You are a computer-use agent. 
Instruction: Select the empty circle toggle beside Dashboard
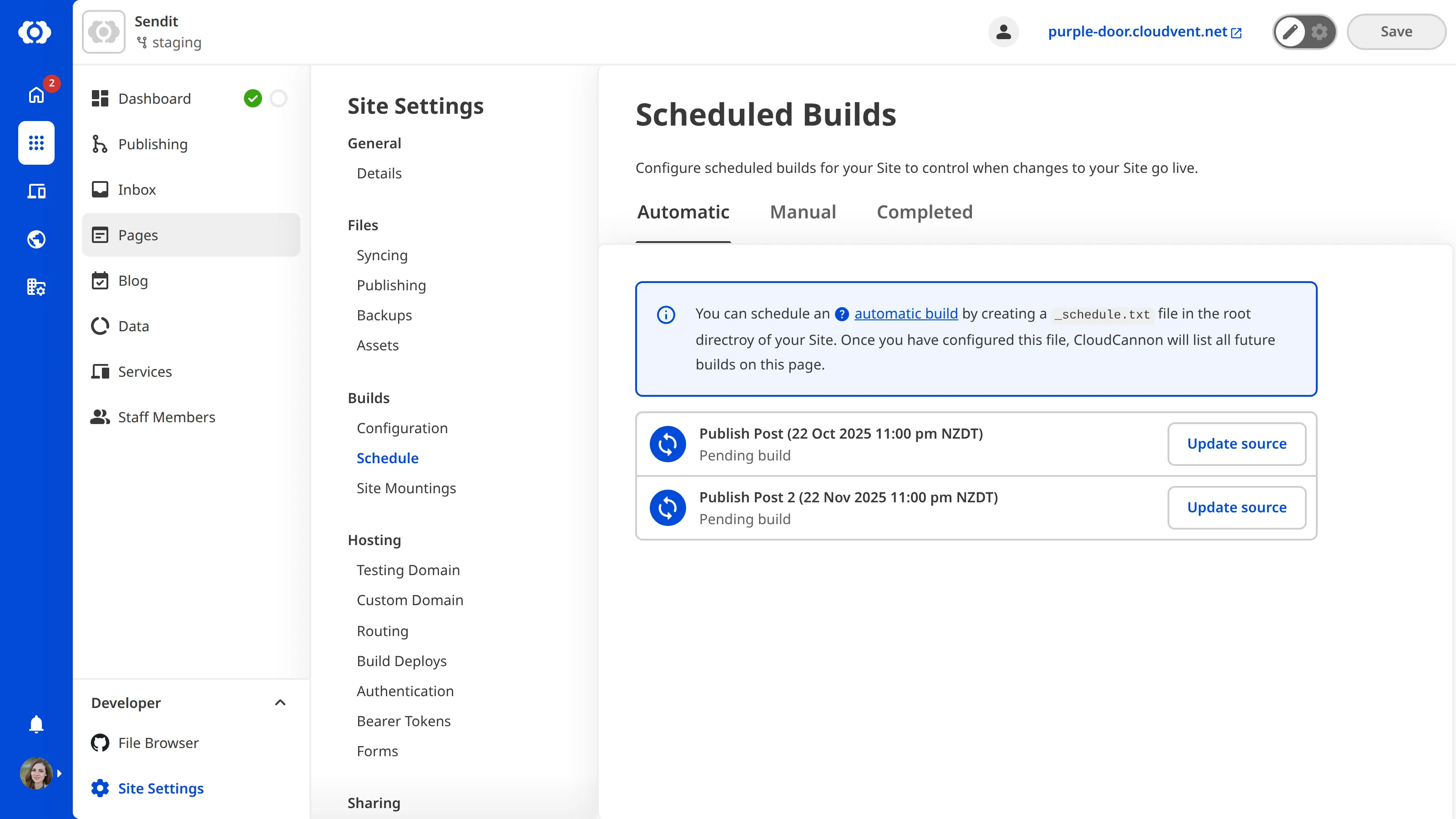[x=278, y=98]
